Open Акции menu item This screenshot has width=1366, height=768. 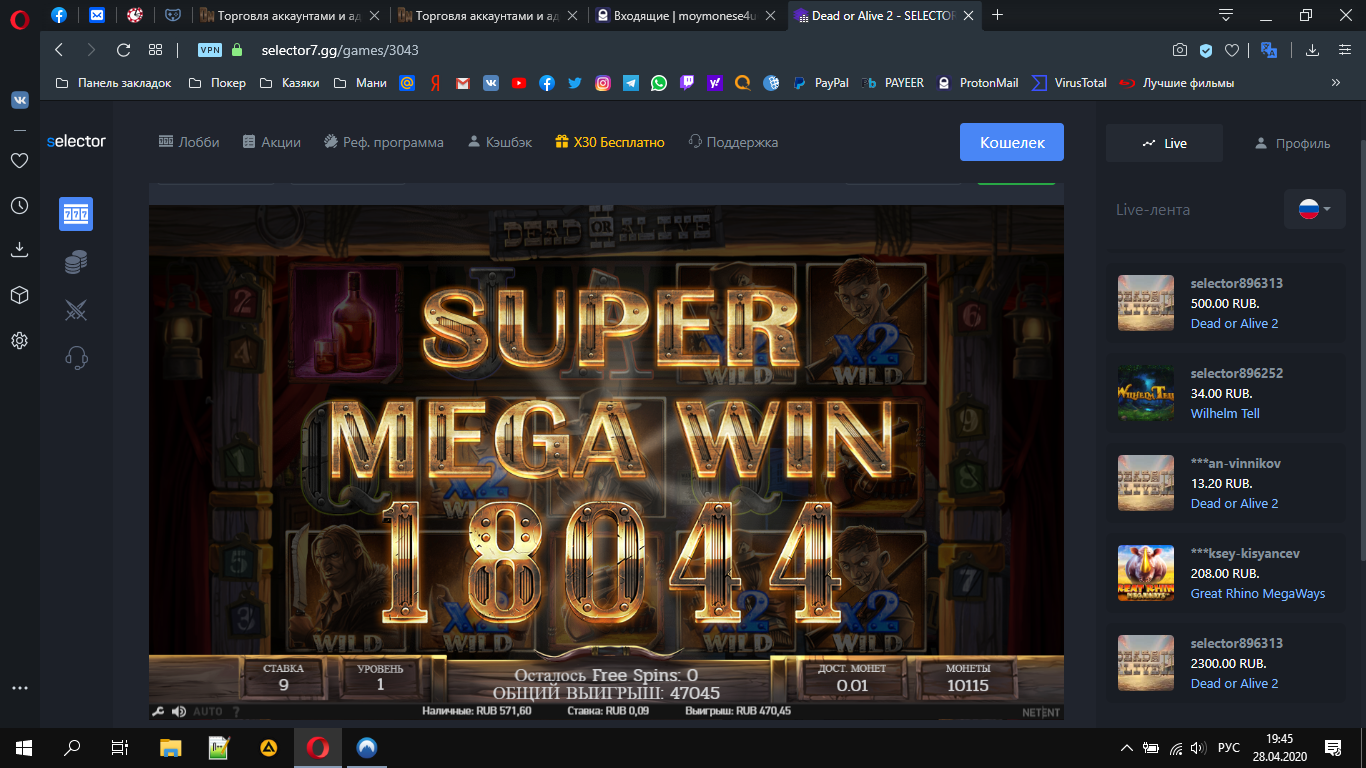point(271,142)
